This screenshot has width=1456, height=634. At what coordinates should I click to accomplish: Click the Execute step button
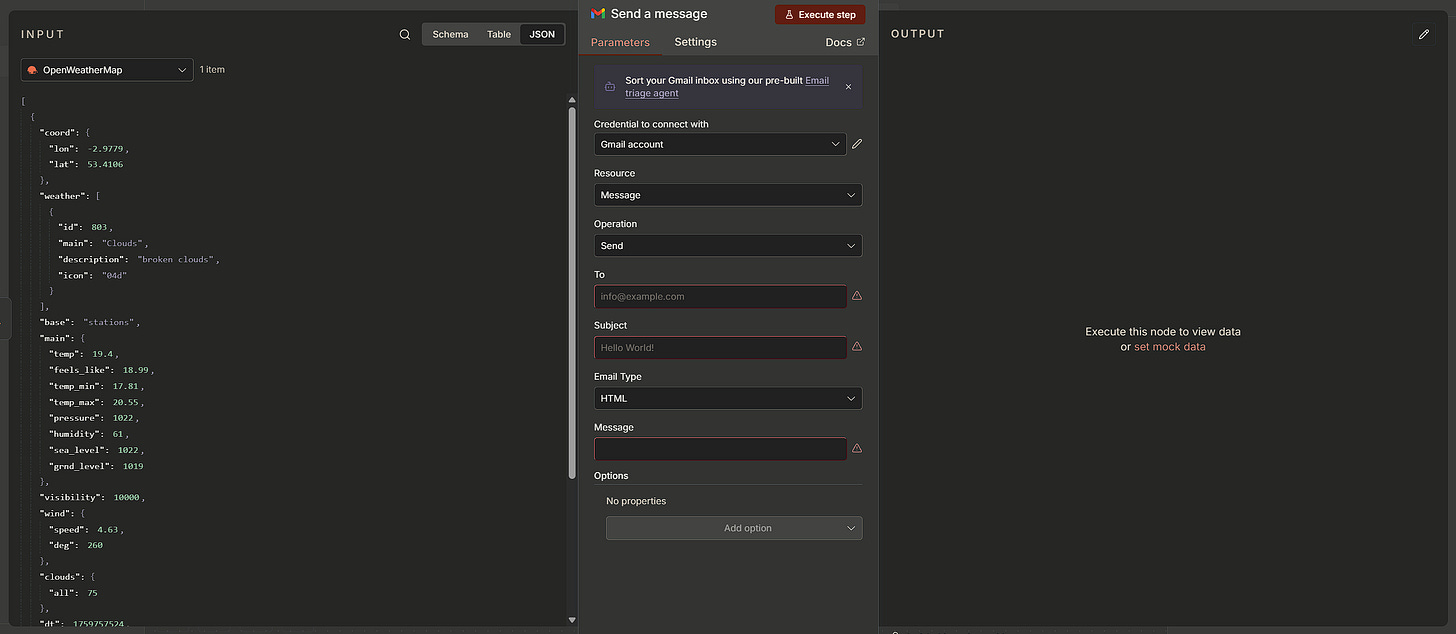point(820,15)
